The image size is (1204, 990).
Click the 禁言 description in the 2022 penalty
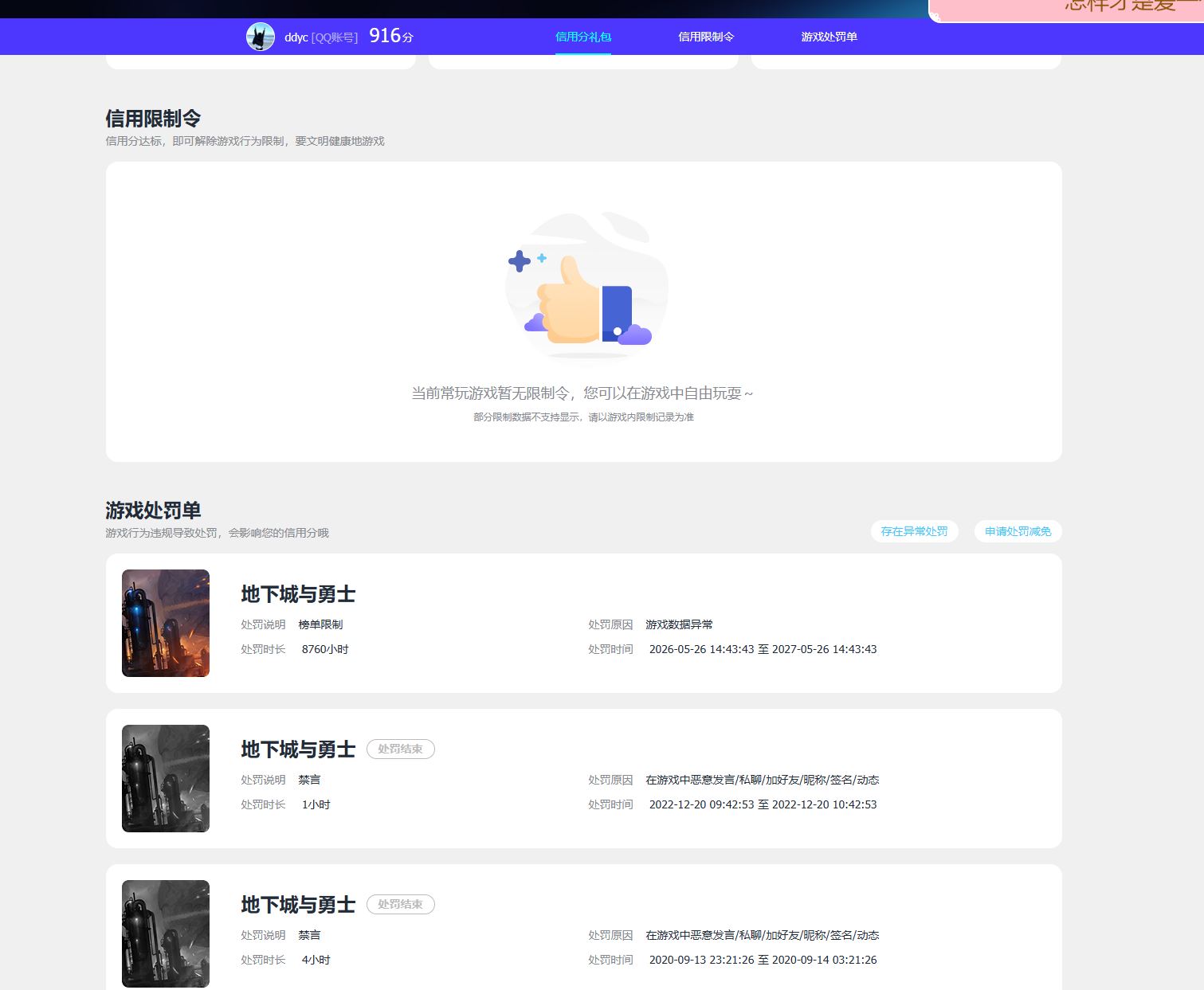[309, 780]
